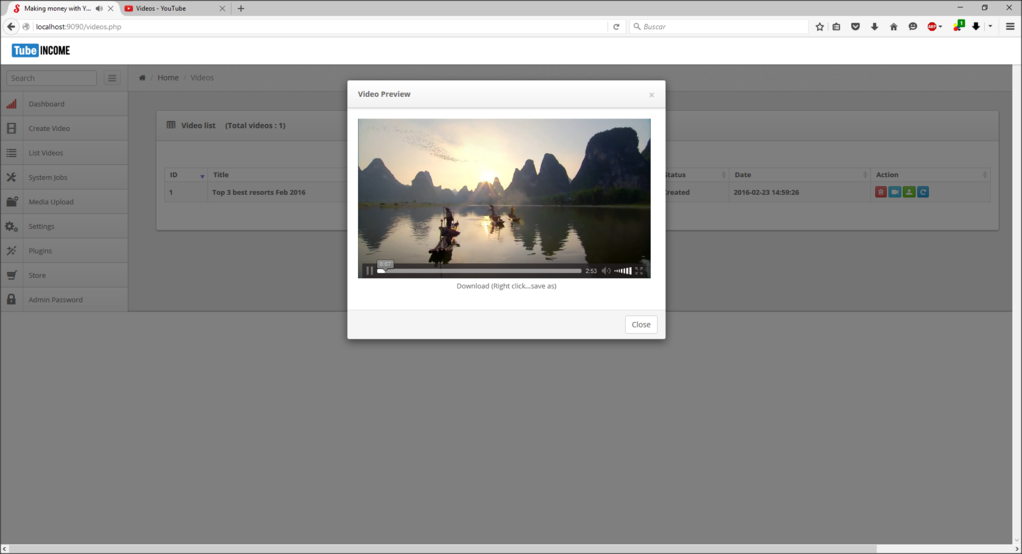
Task: Save to Pocket using the Pocket icon
Action: (855, 27)
